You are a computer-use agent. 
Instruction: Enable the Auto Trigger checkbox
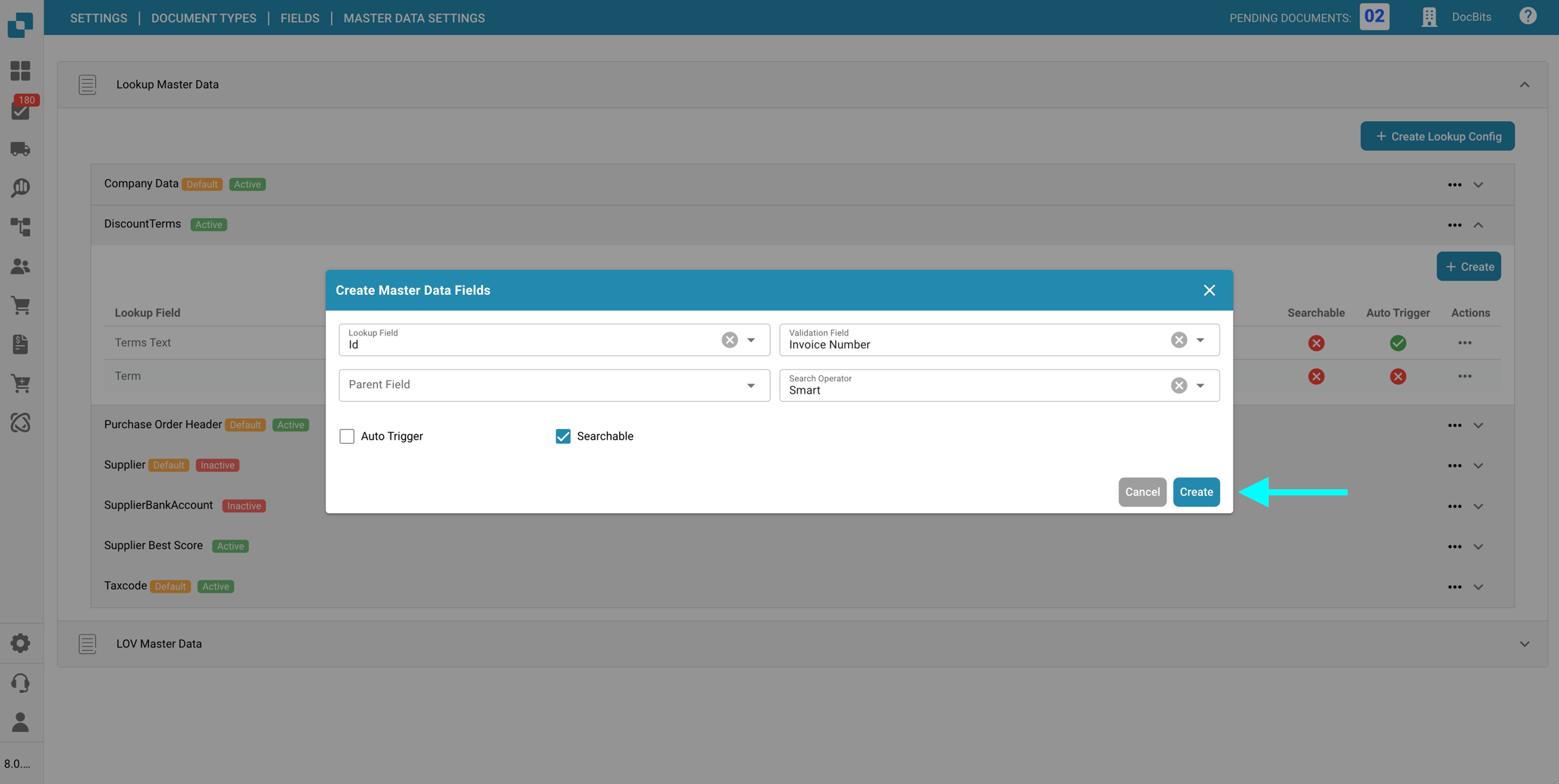point(347,436)
